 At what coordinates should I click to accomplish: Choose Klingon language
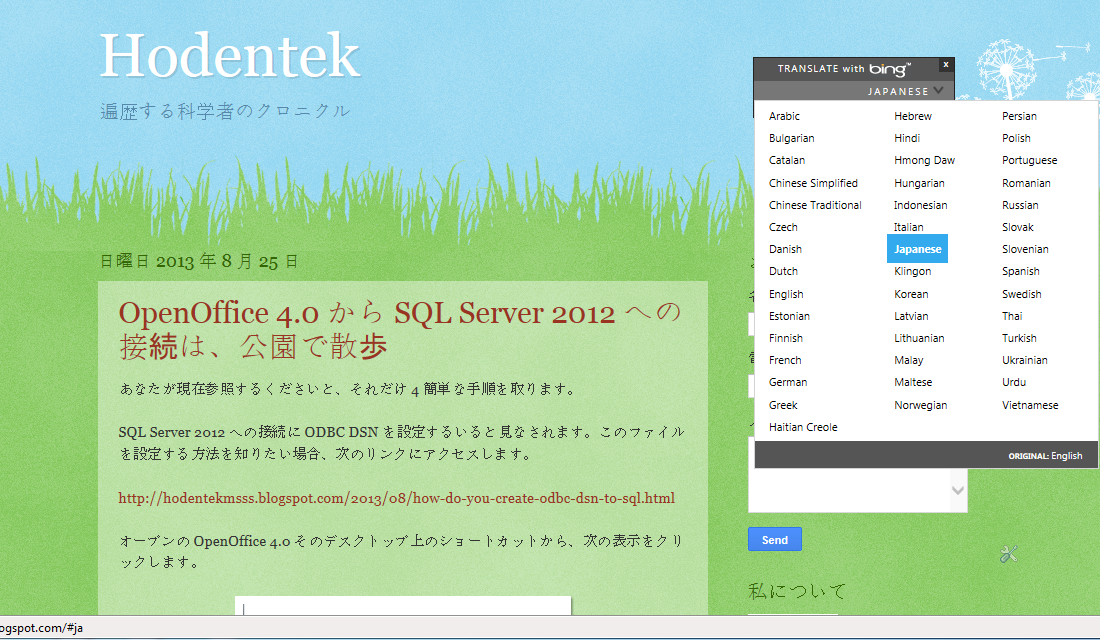(913, 272)
